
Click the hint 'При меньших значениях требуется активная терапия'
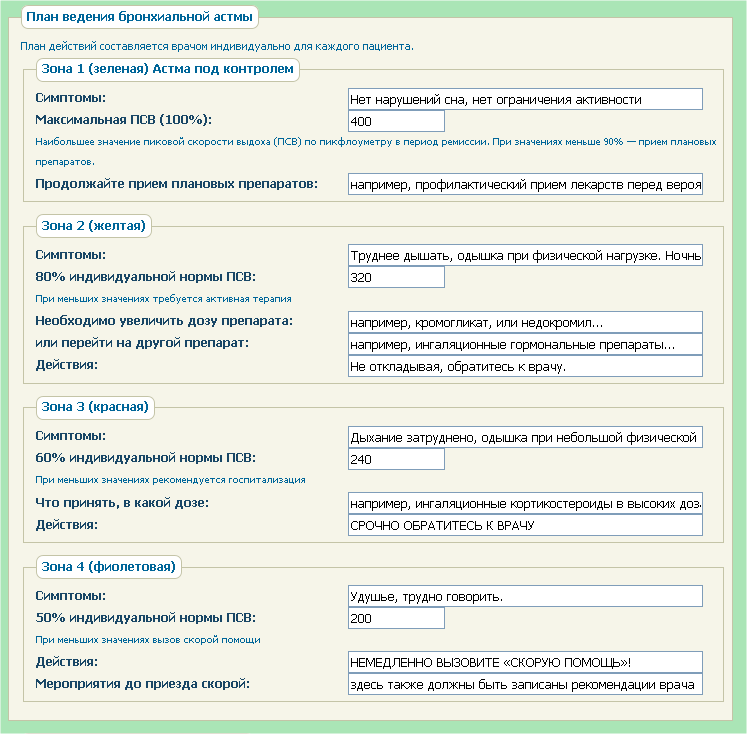coord(163,299)
